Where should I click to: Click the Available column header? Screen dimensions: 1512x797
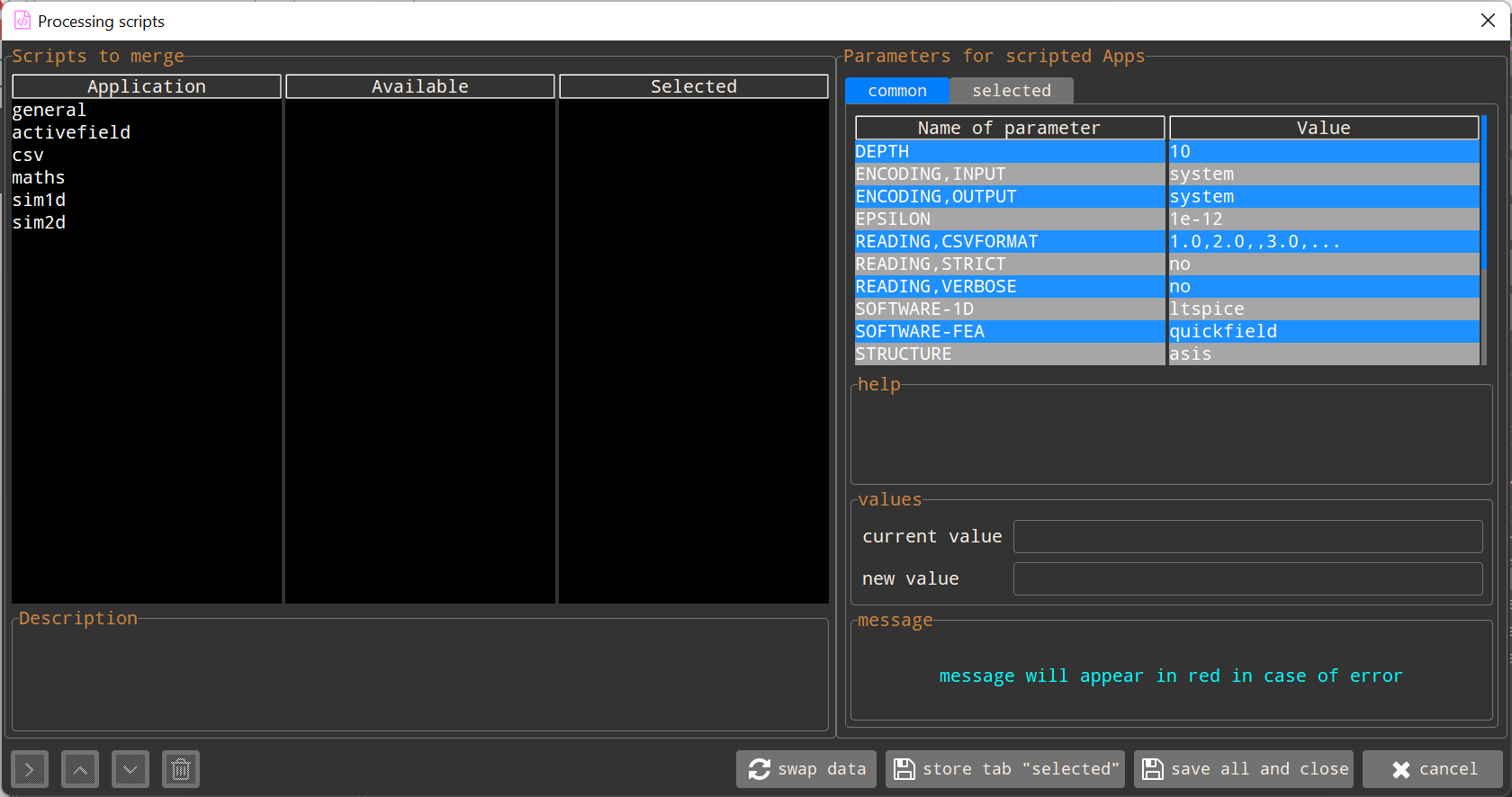[420, 86]
